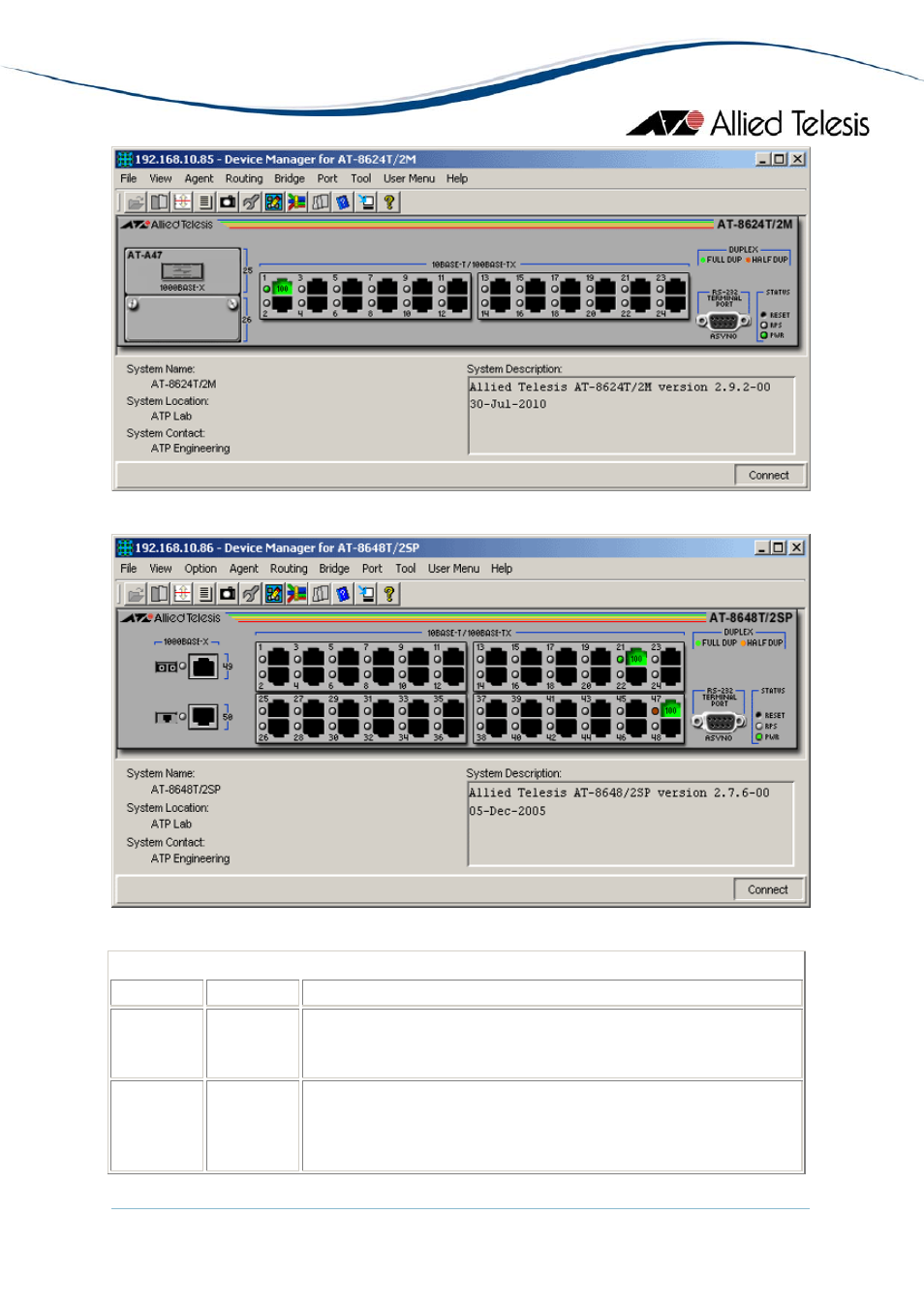The width and height of the screenshot is (924, 1308).
Task: Click the text list icon in AT-8624T/2M toolbar
Action: coord(205,202)
